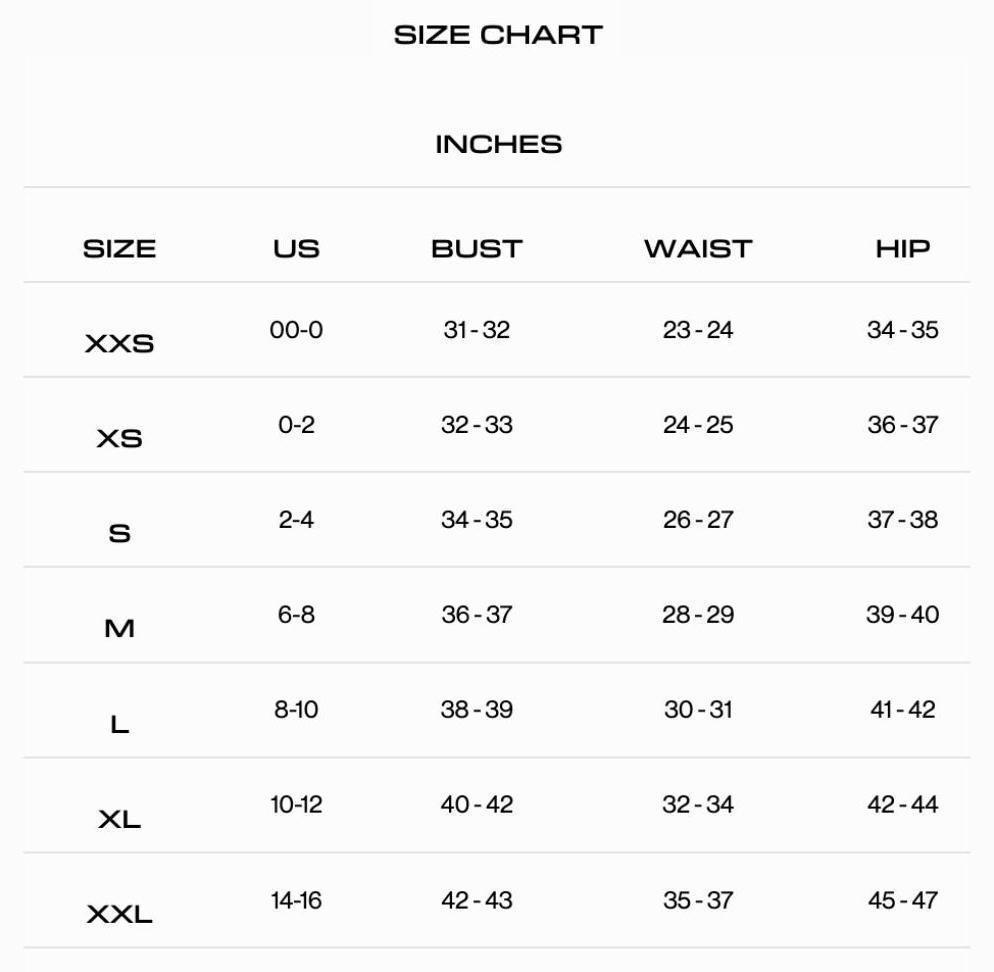Screen dimensions: 994x972
Task: Select the XS size row label
Action: click(x=119, y=439)
